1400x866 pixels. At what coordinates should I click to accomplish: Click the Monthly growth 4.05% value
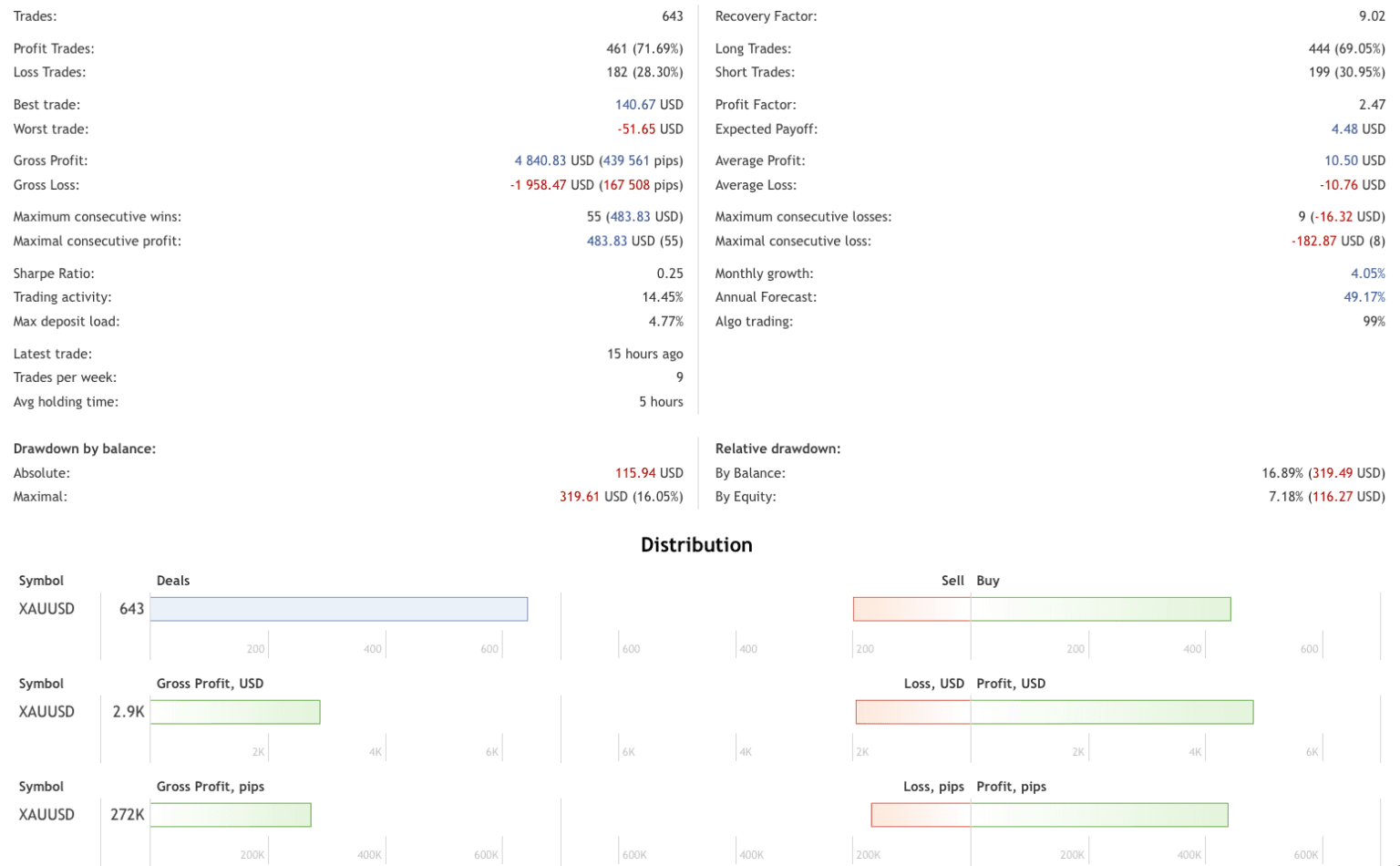1367,273
